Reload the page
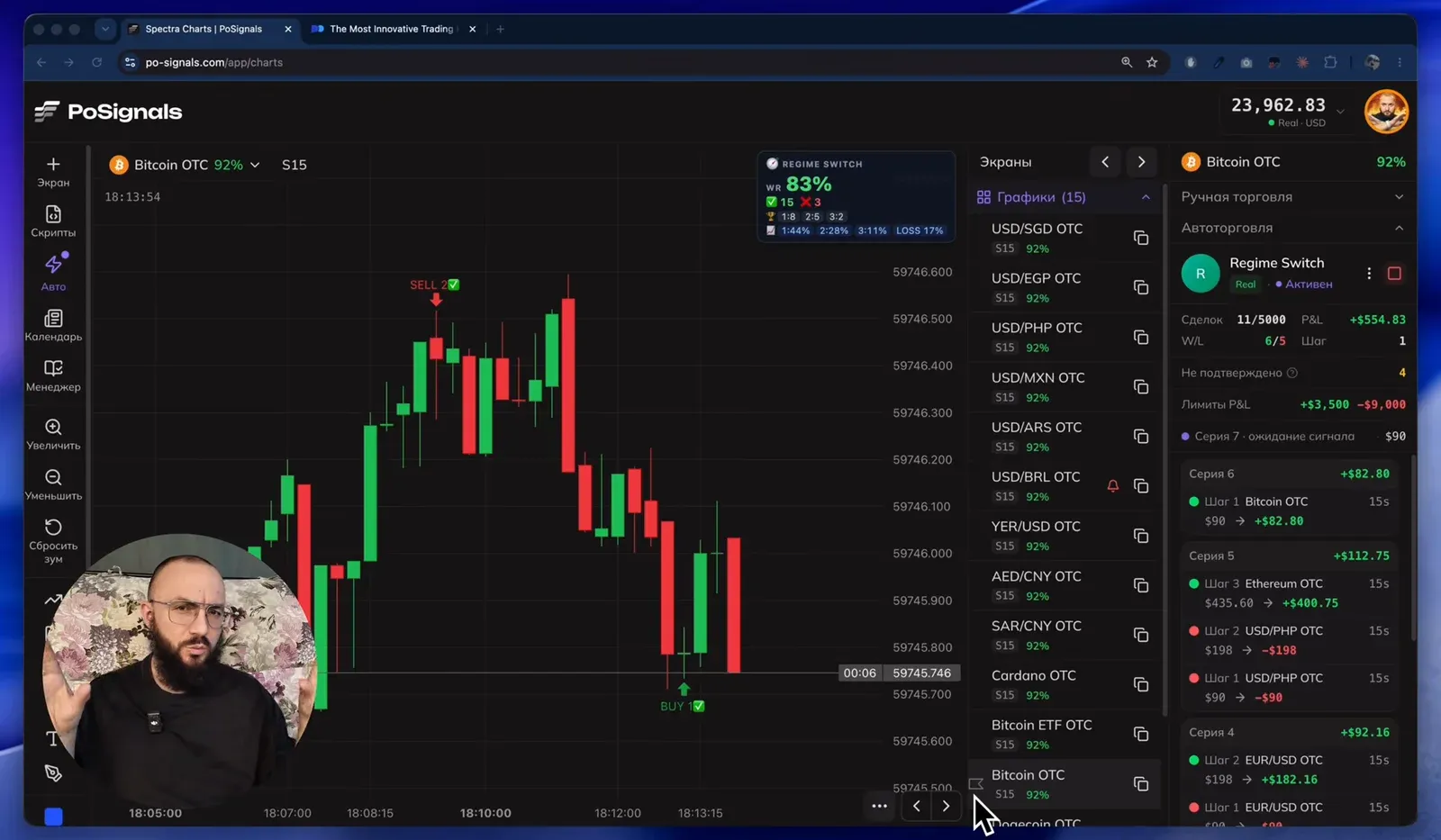Viewport: 1441px width, 840px height. click(x=96, y=62)
